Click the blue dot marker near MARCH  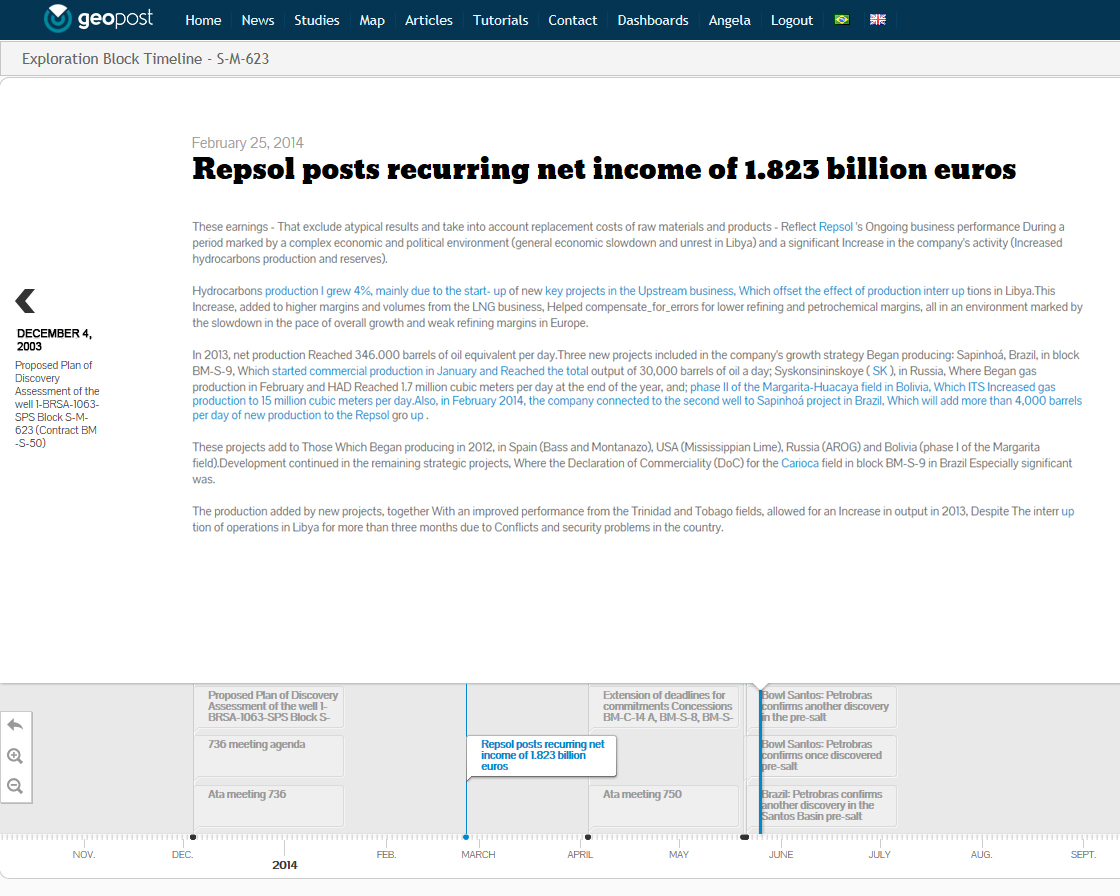coord(466,837)
